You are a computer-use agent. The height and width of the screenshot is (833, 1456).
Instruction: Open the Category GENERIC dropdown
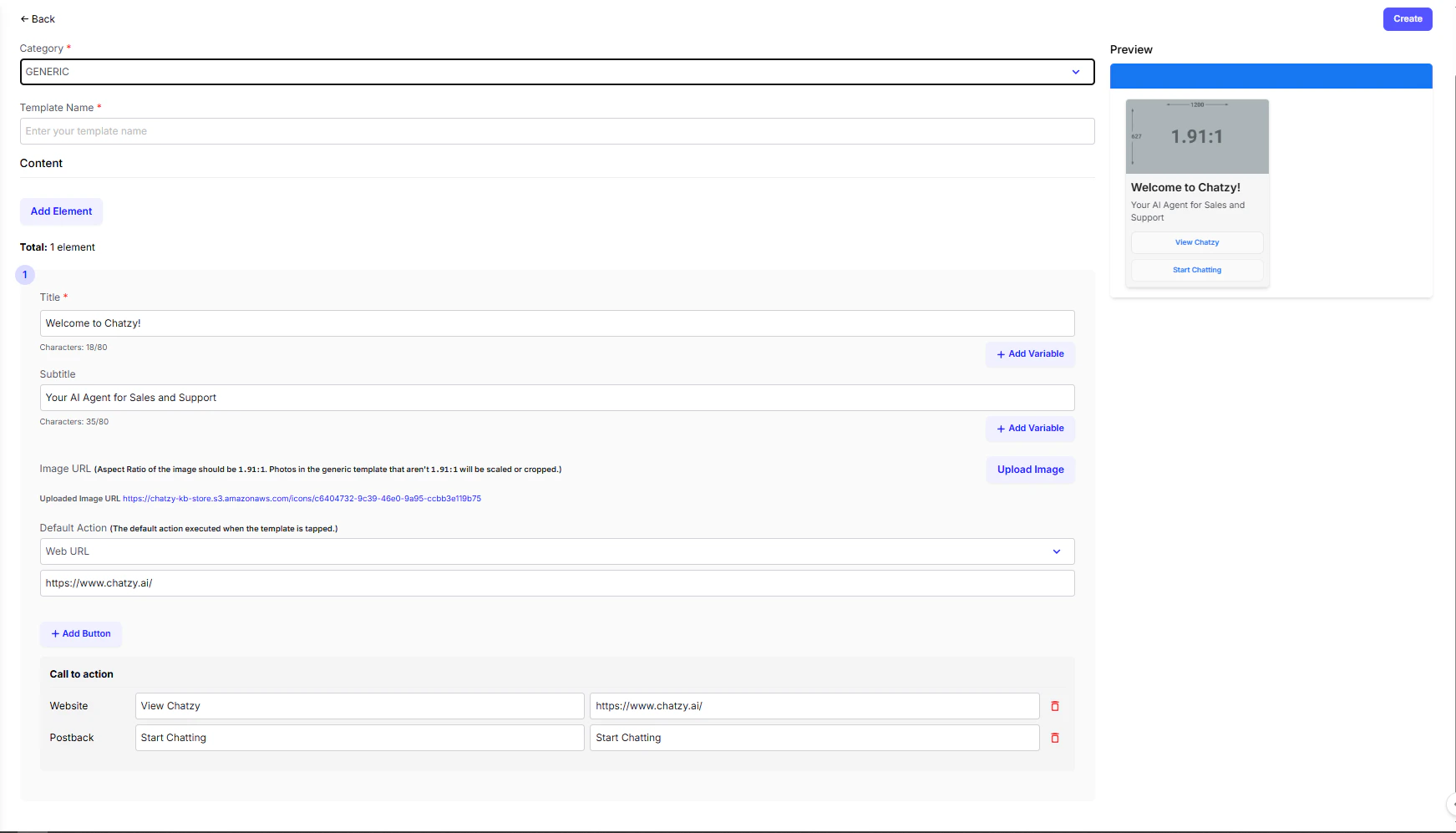557,72
